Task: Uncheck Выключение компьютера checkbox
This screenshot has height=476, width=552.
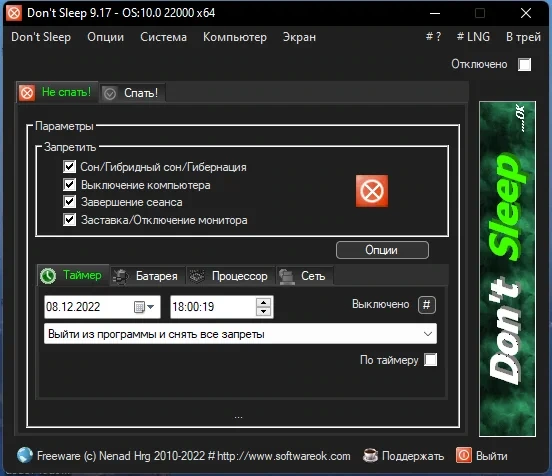Action: (x=69, y=184)
